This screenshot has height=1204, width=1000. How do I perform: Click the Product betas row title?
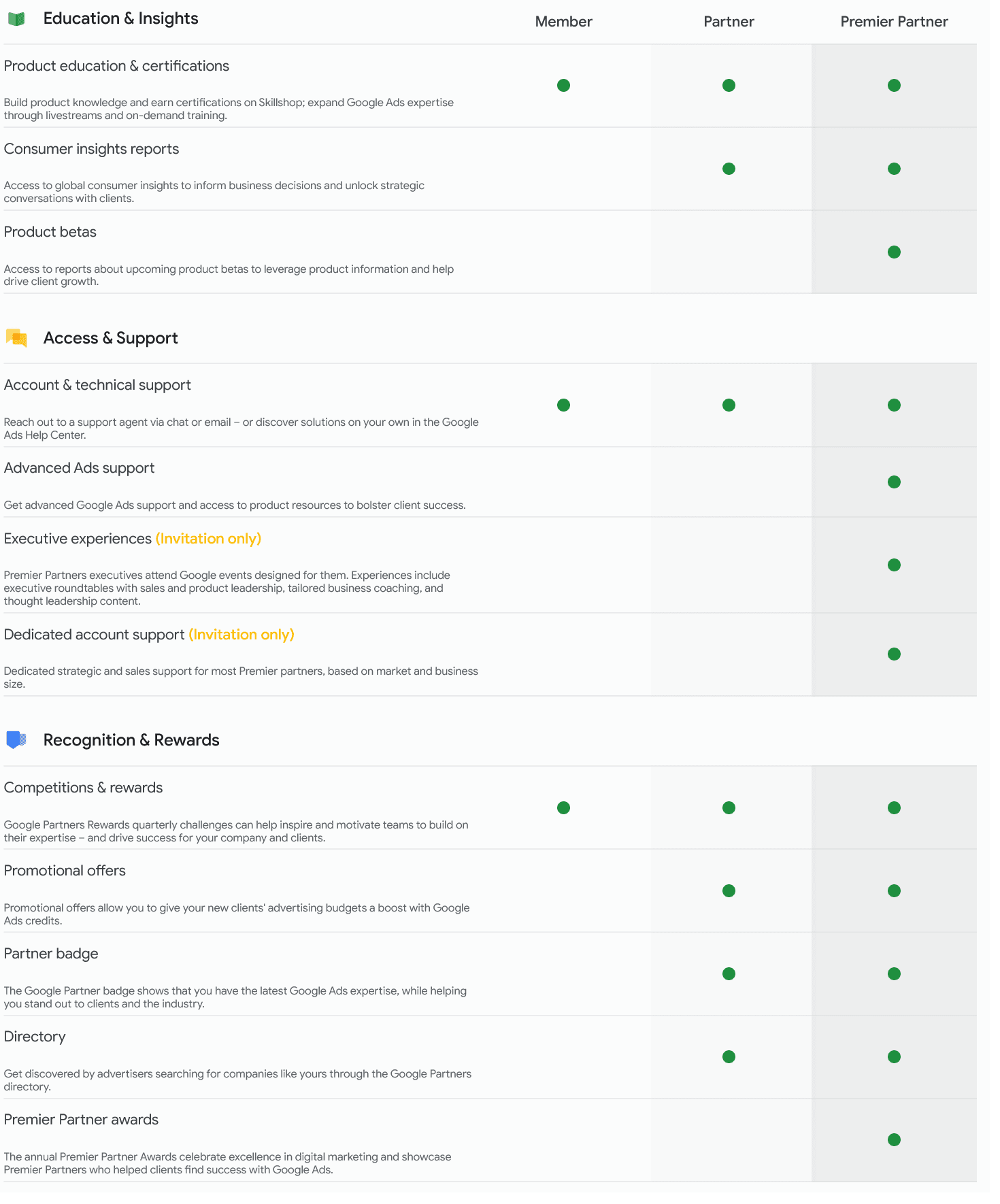coord(50,232)
